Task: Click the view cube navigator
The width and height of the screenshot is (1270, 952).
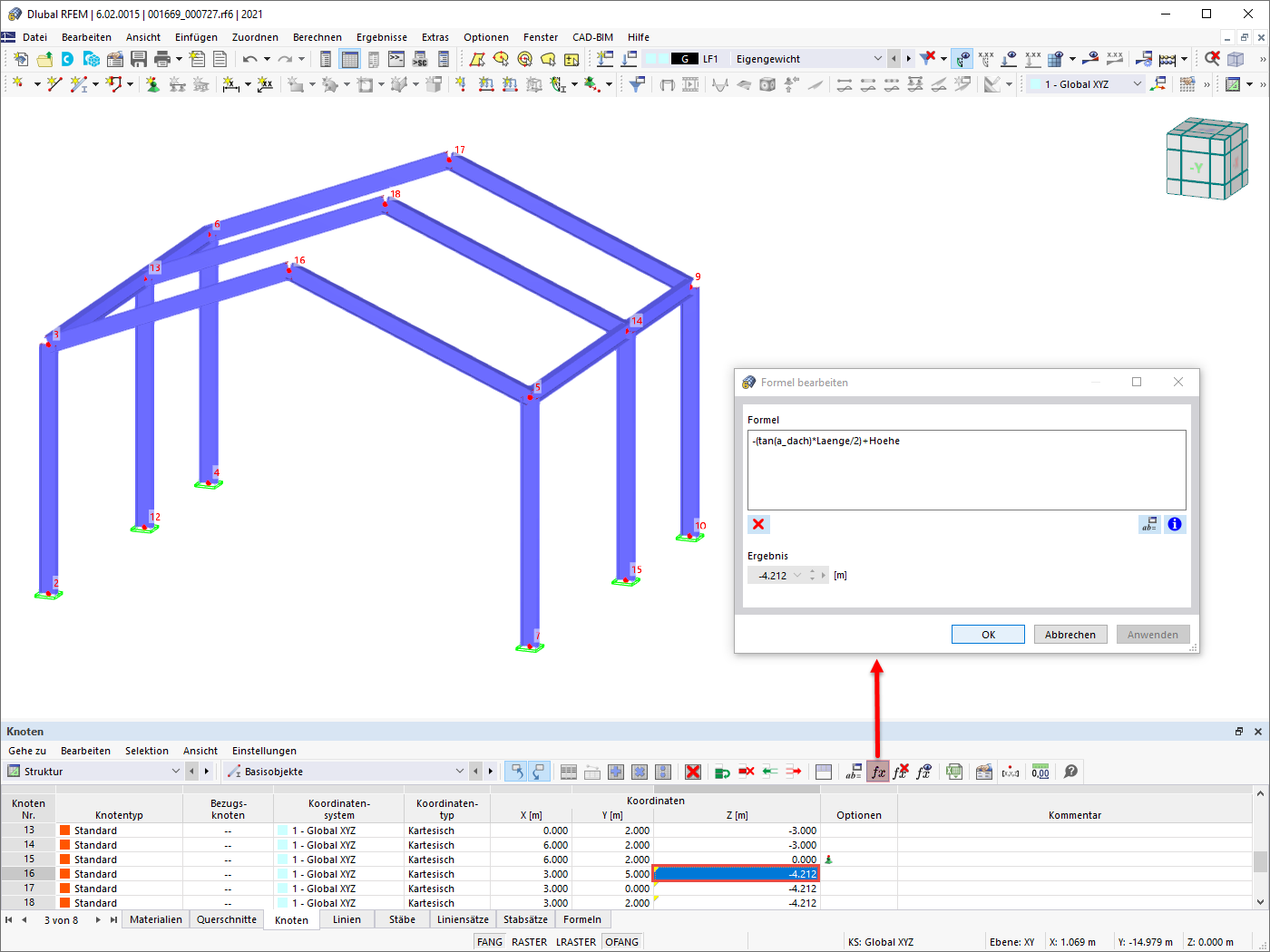Action: [x=1207, y=159]
